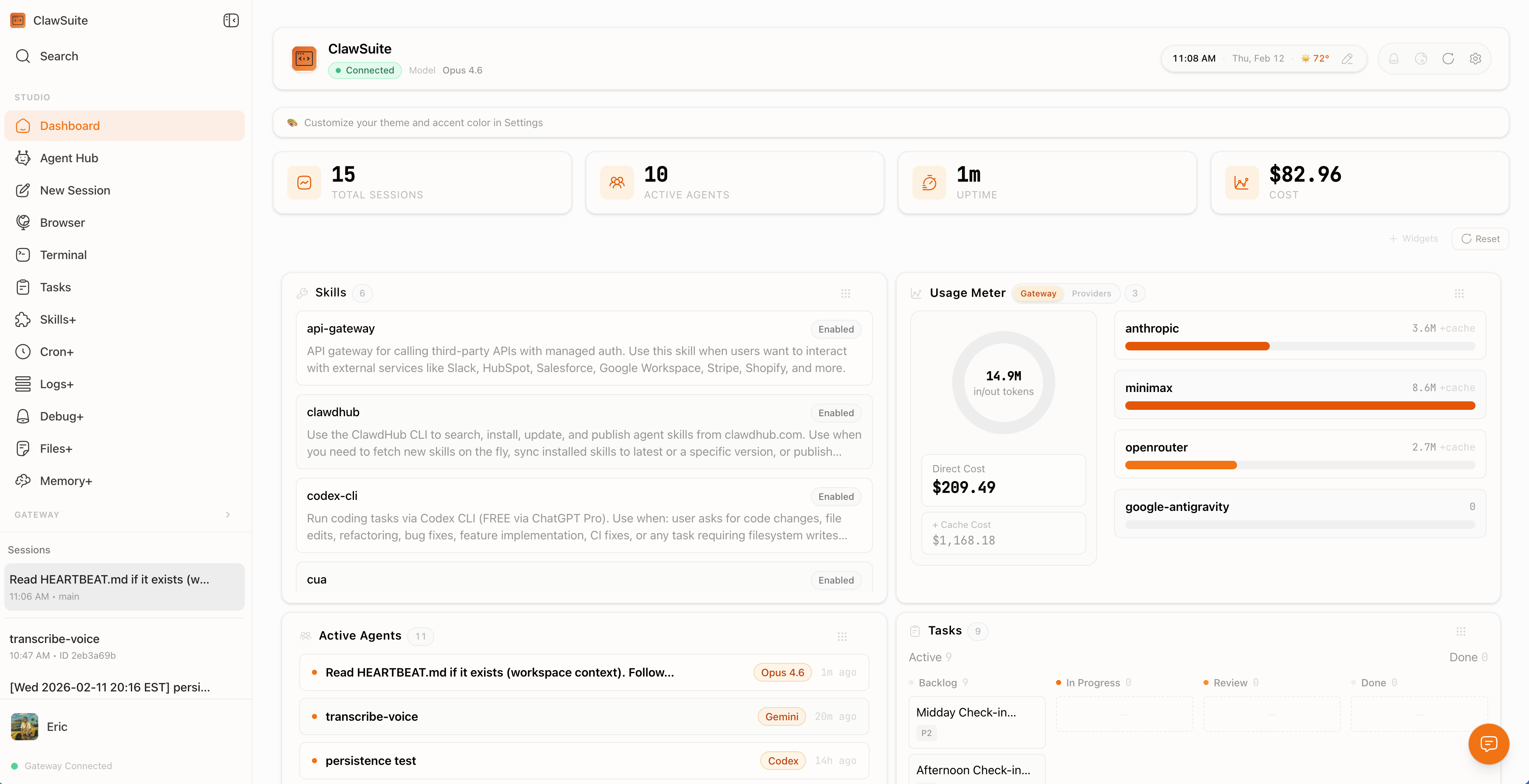Click the Opus 4.6 tag on HEARTBEAT agent
The height and width of the screenshot is (784, 1529).
[x=782, y=672]
